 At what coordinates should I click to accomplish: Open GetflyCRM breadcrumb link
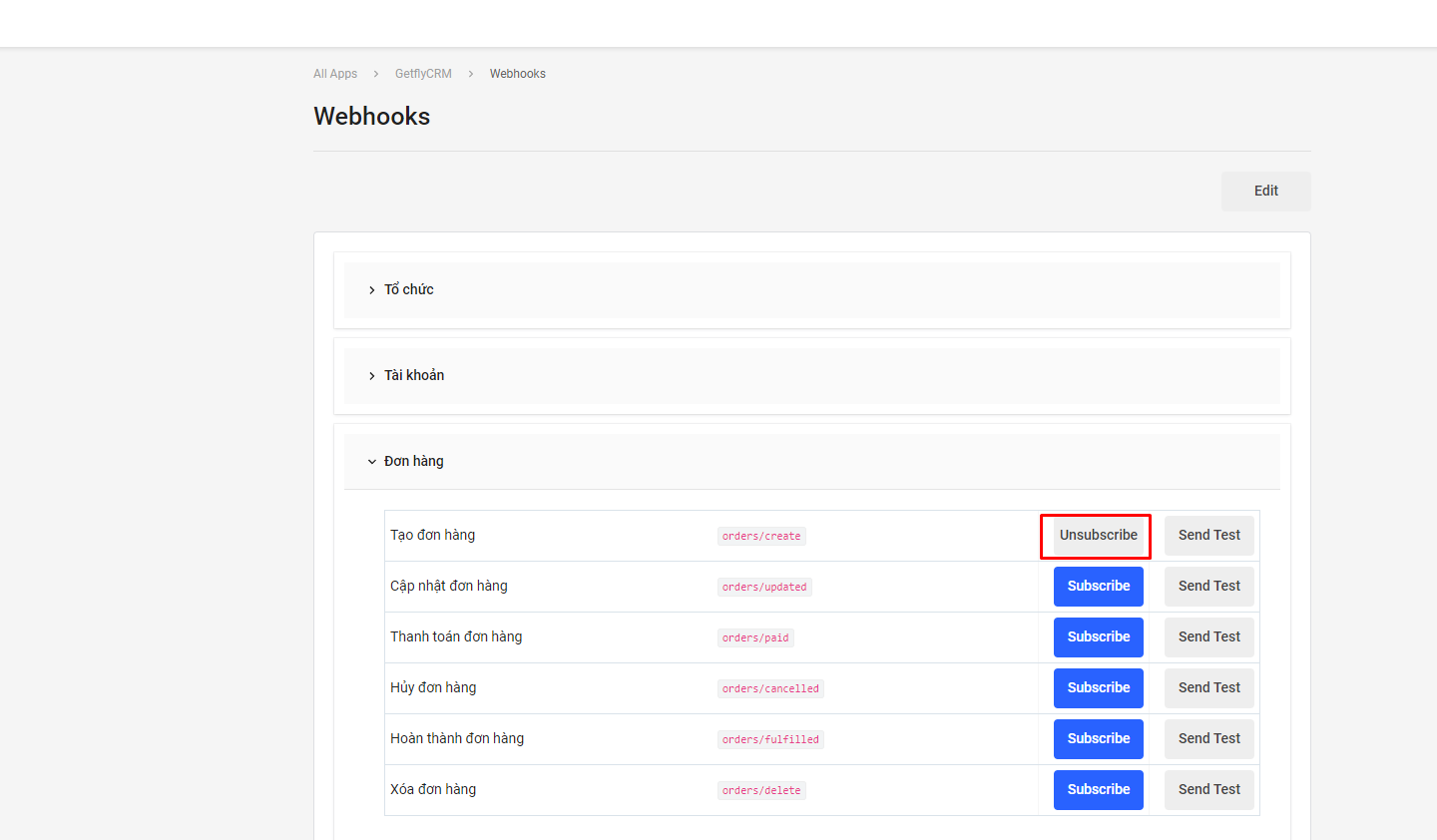(x=423, y=74)
